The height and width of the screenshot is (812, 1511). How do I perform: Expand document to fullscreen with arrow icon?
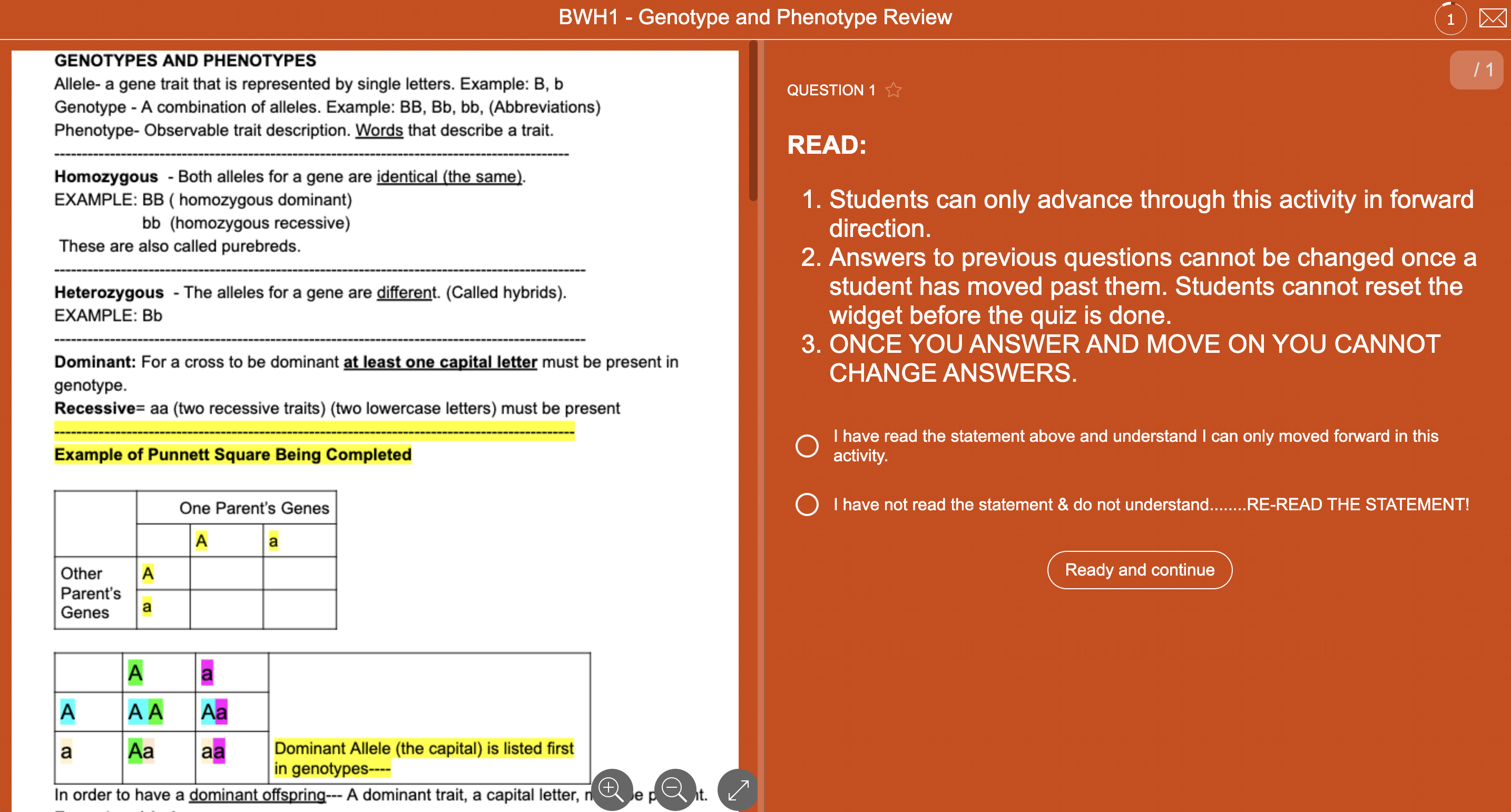point(738,789)
